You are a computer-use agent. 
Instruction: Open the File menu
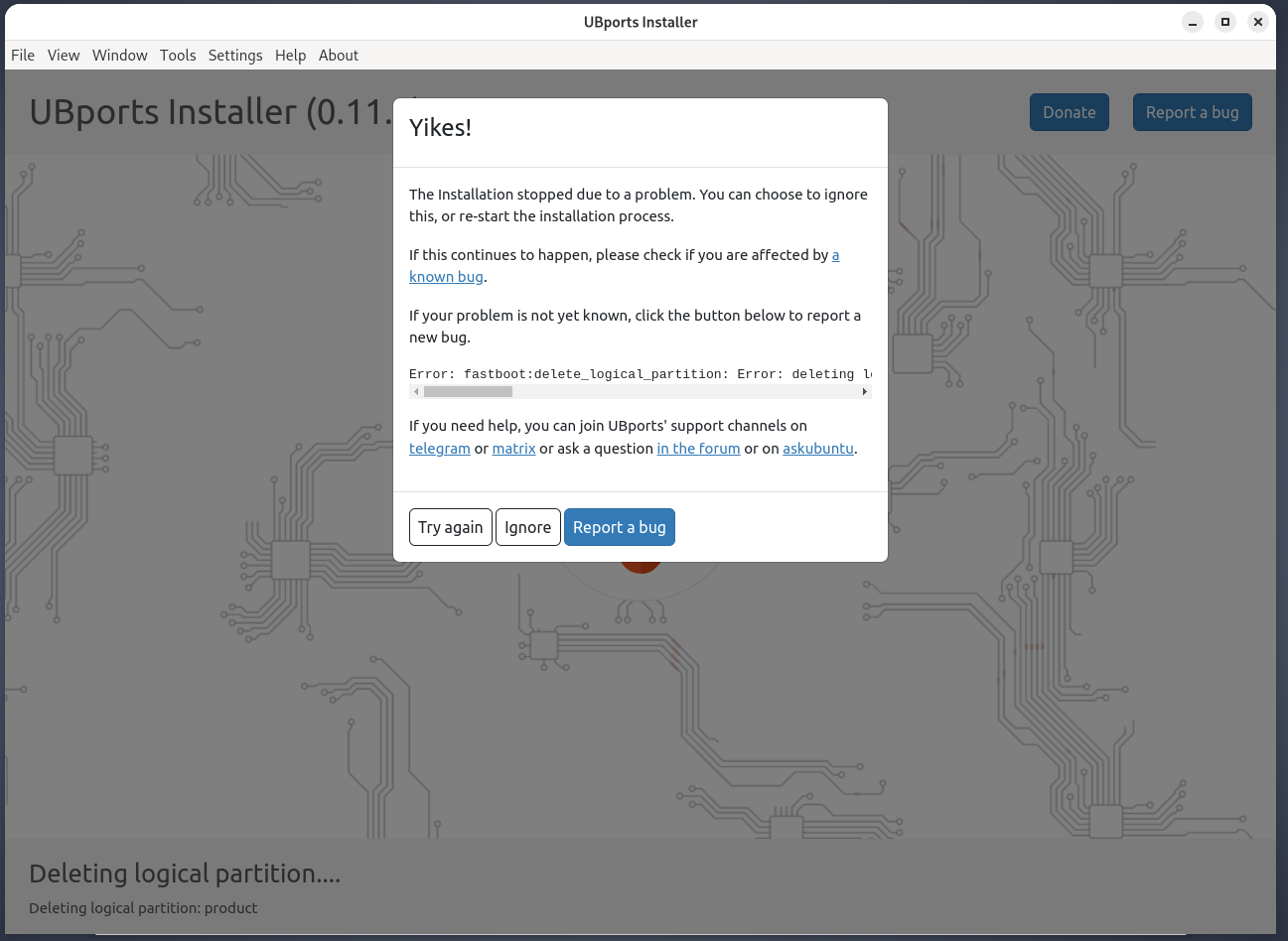click(x=23, y=56)
